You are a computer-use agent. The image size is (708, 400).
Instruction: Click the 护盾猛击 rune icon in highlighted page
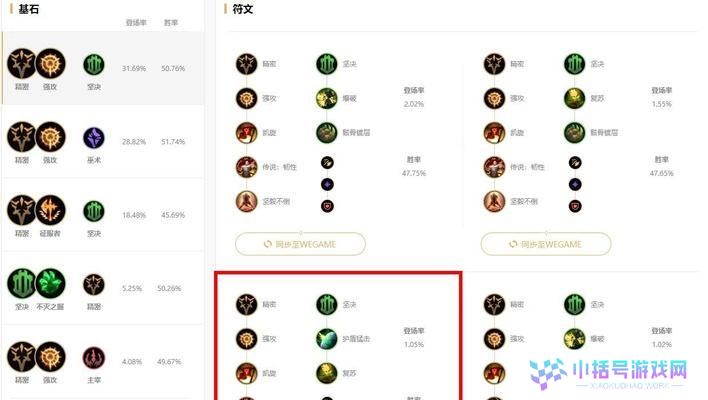click(326, 339)
